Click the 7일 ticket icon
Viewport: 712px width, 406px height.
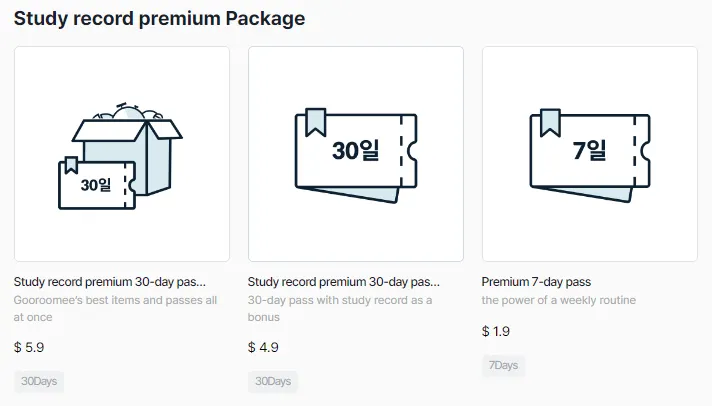click(590, 151)
